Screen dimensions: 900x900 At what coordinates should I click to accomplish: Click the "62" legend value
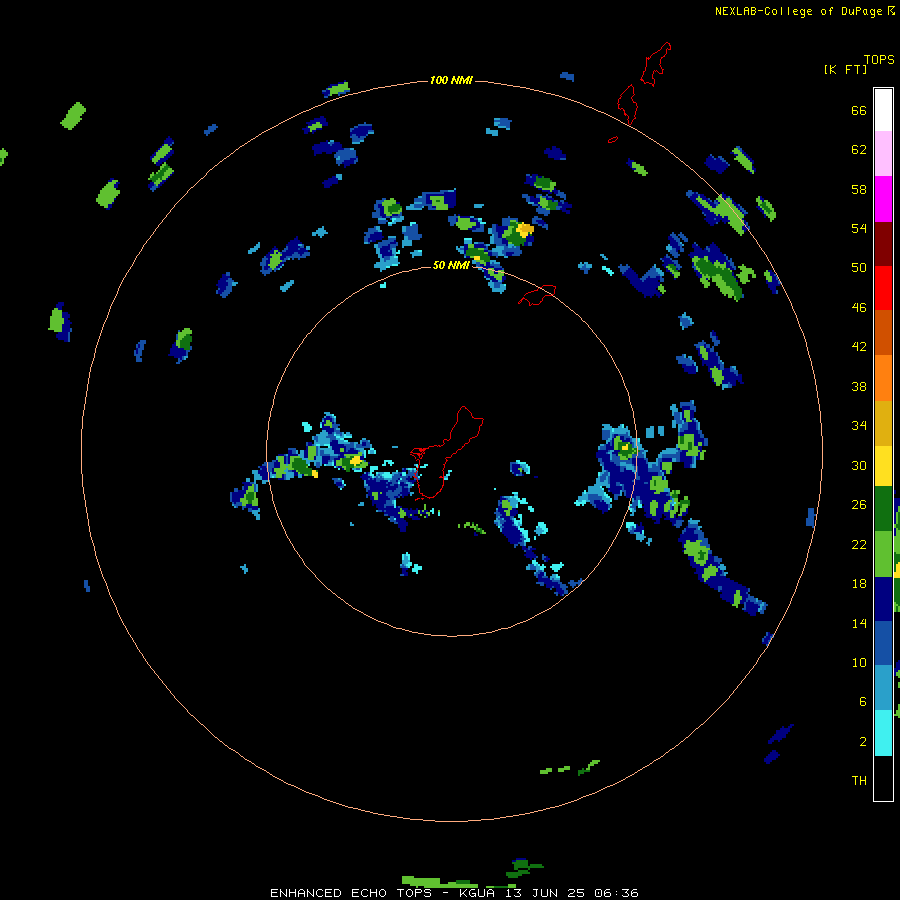coord(859,150)
